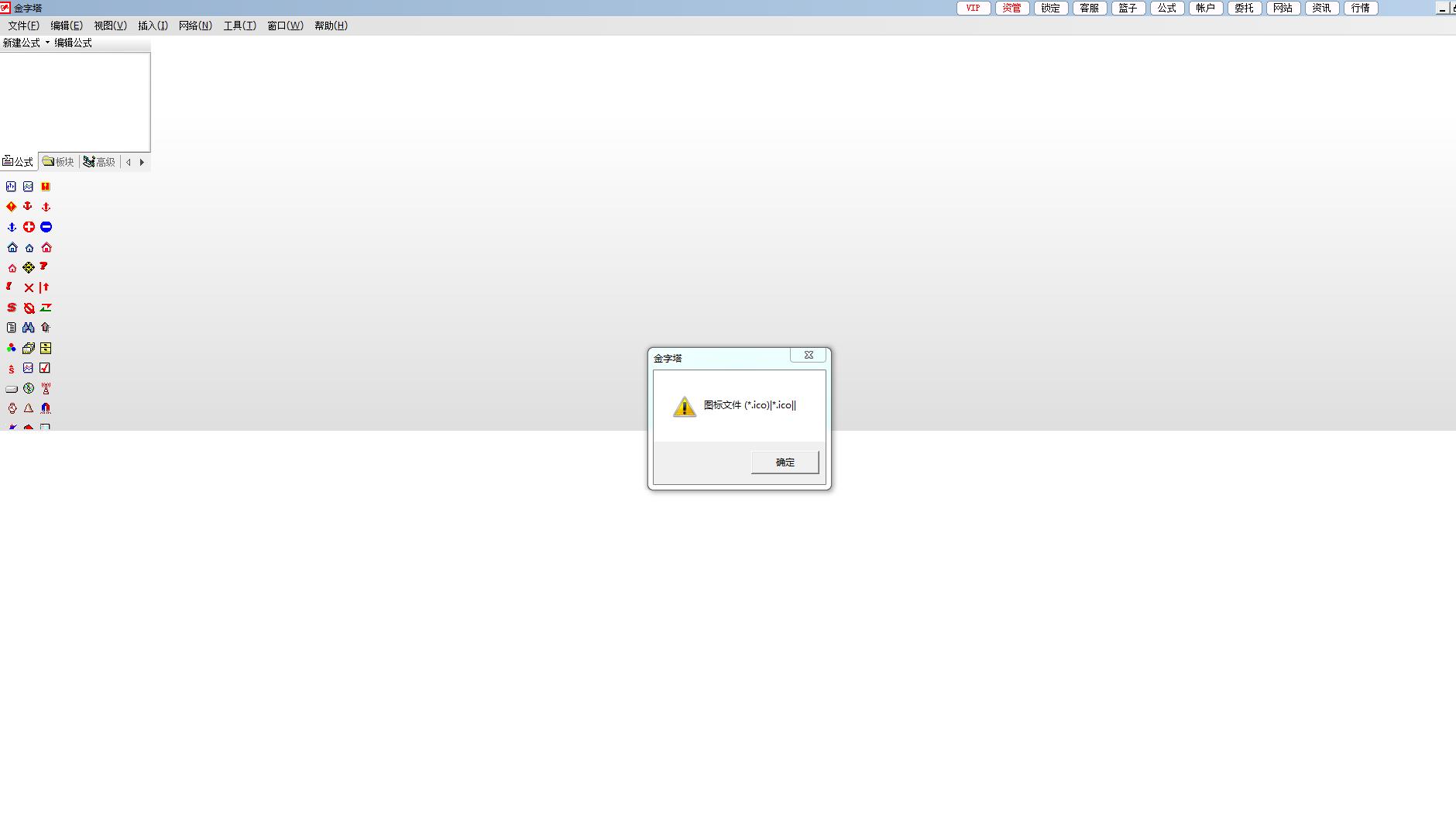The width and height of the screenshot is (1456, 815).
Task: Open the 插入(I) menu
Action: [153, 26]
